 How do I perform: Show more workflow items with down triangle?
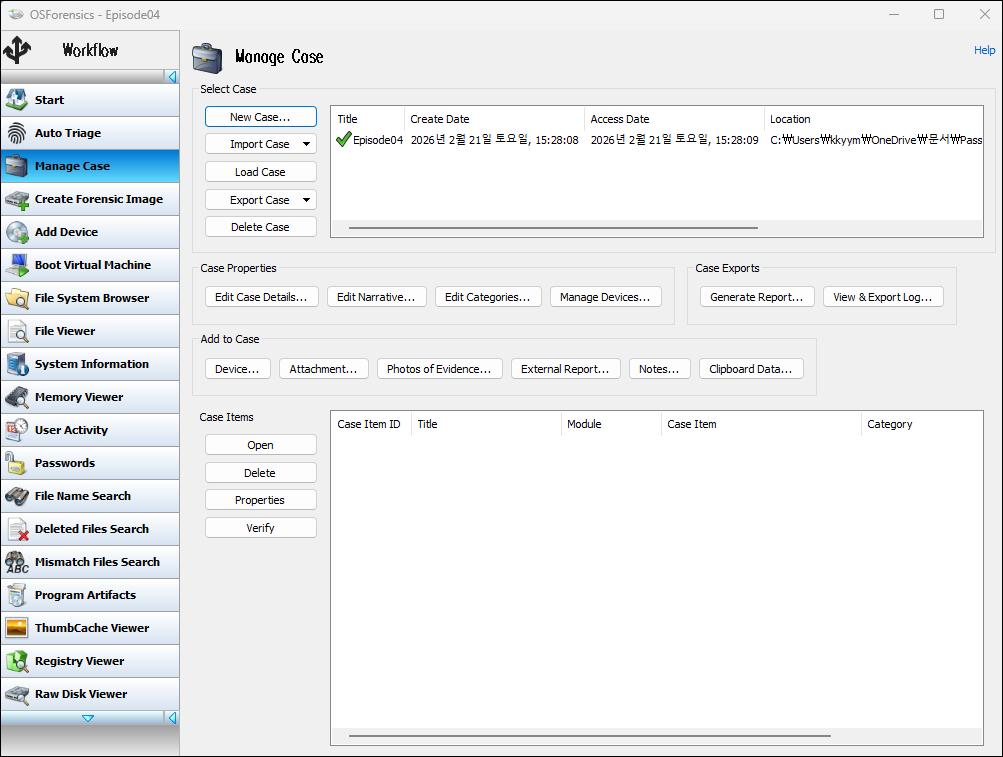(x=88, y=718)
